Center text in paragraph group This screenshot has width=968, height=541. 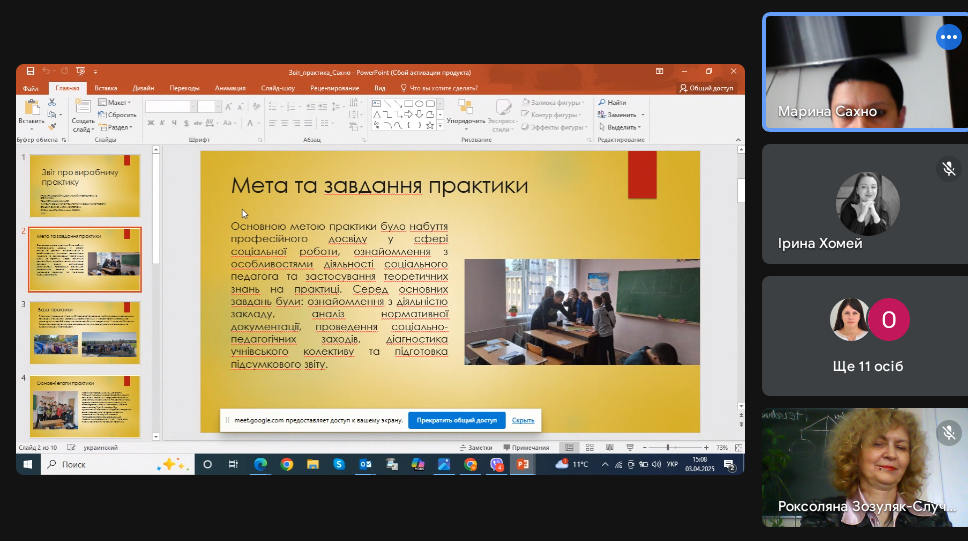285,123
